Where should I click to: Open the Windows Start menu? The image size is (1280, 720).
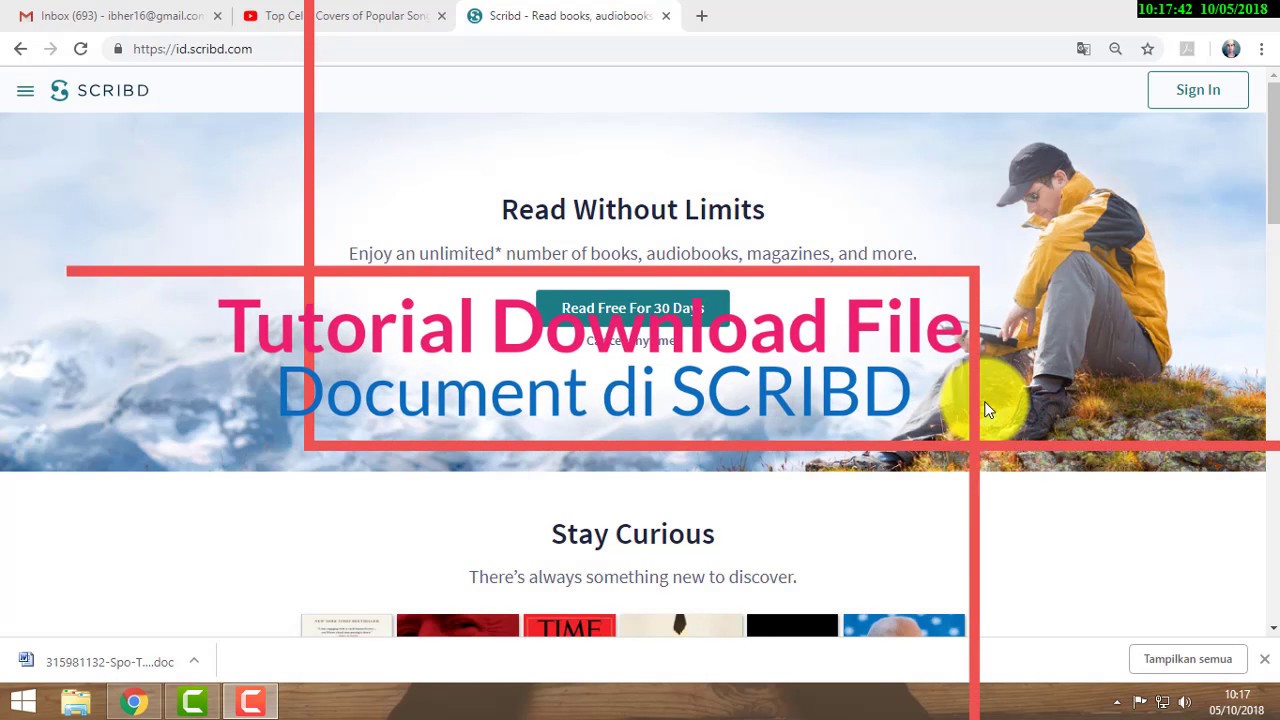coord(23,702)
